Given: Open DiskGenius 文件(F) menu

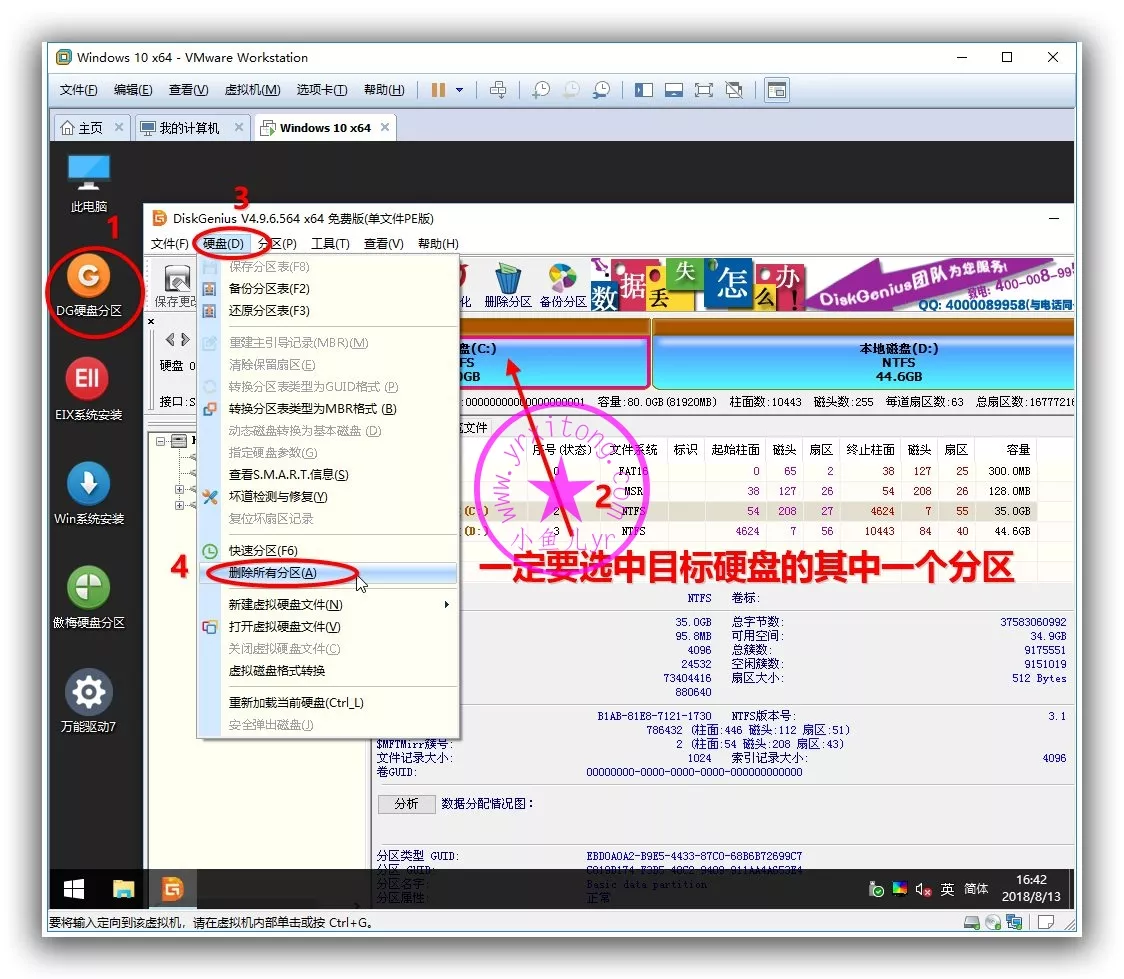Looking at the screenshot, I should (x=169, y=244).
